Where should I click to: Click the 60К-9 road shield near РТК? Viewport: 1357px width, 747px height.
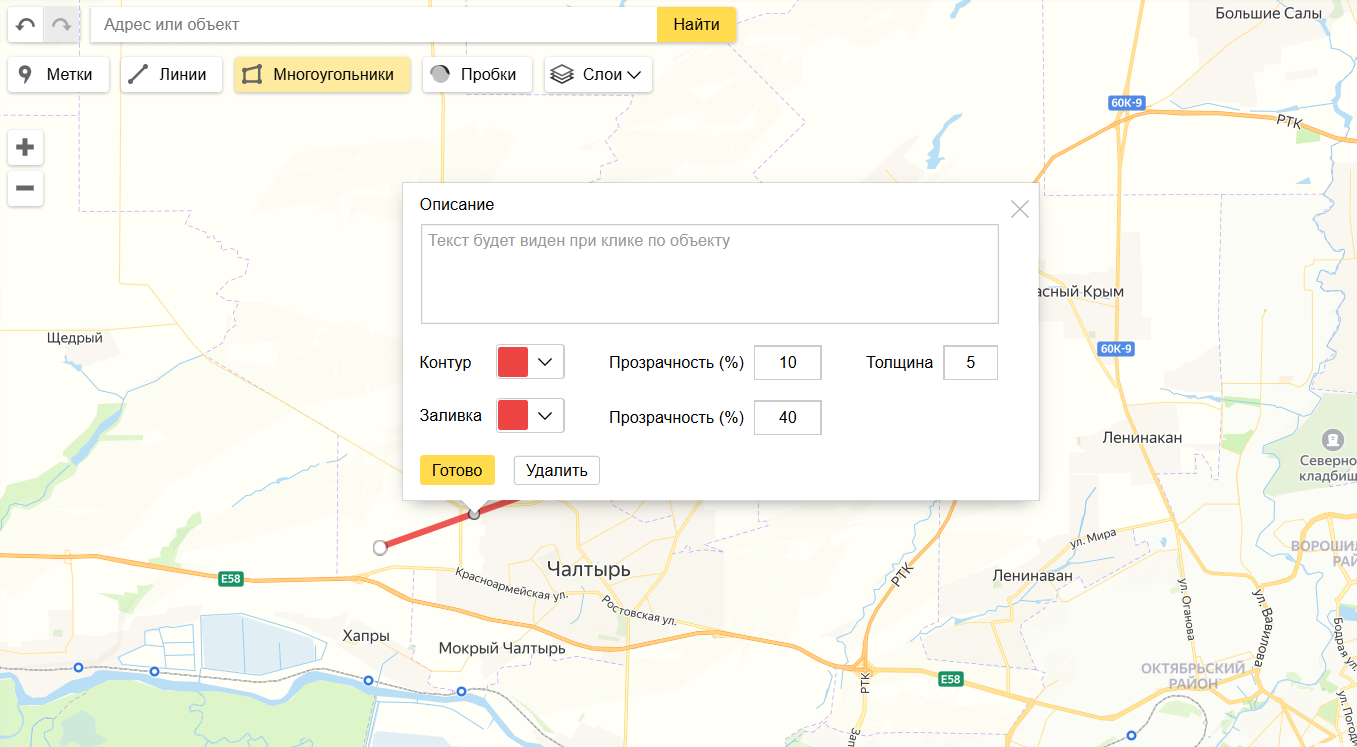click(1126, 102)
